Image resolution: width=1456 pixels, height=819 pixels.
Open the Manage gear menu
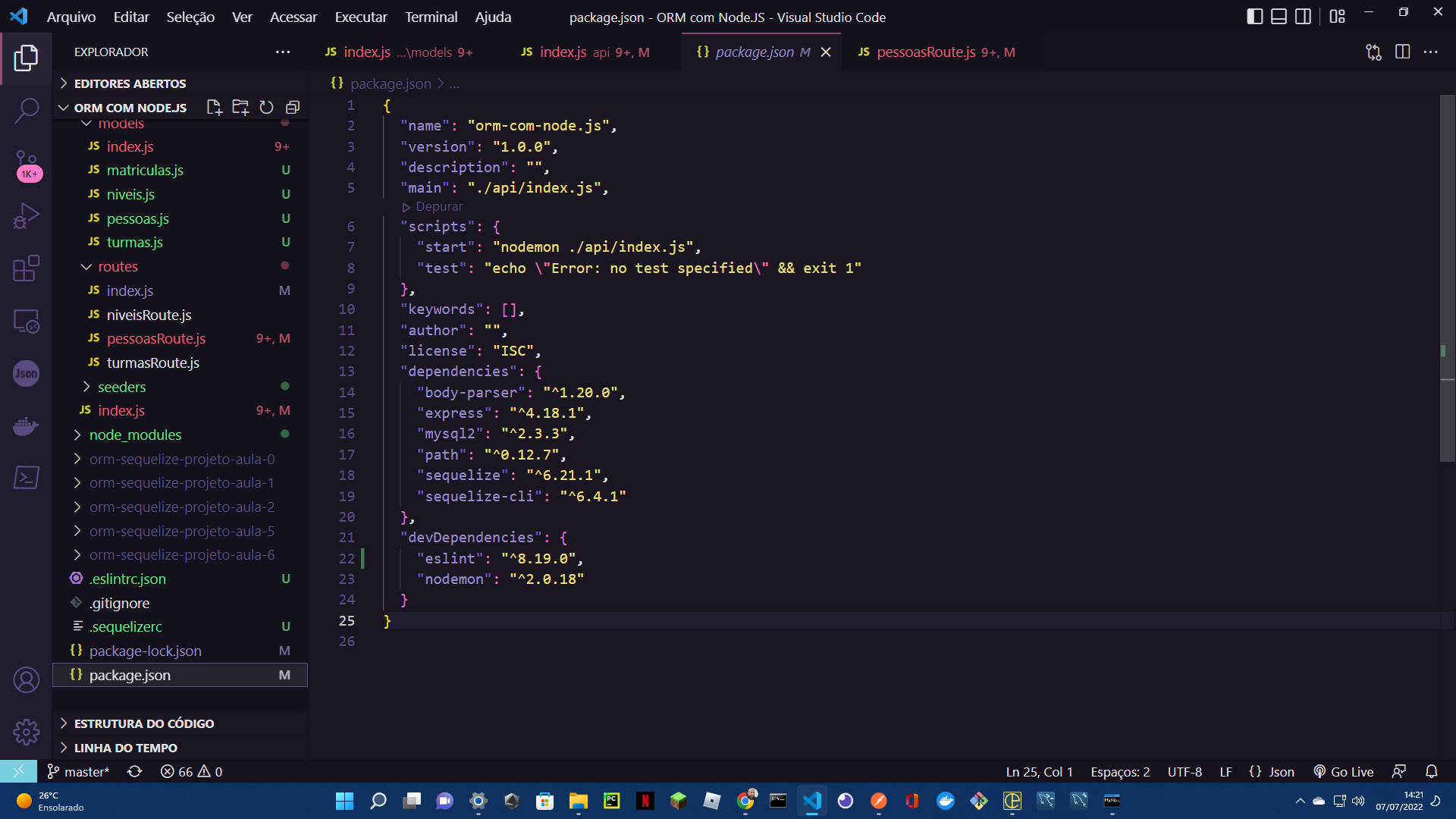coord(26,732)
